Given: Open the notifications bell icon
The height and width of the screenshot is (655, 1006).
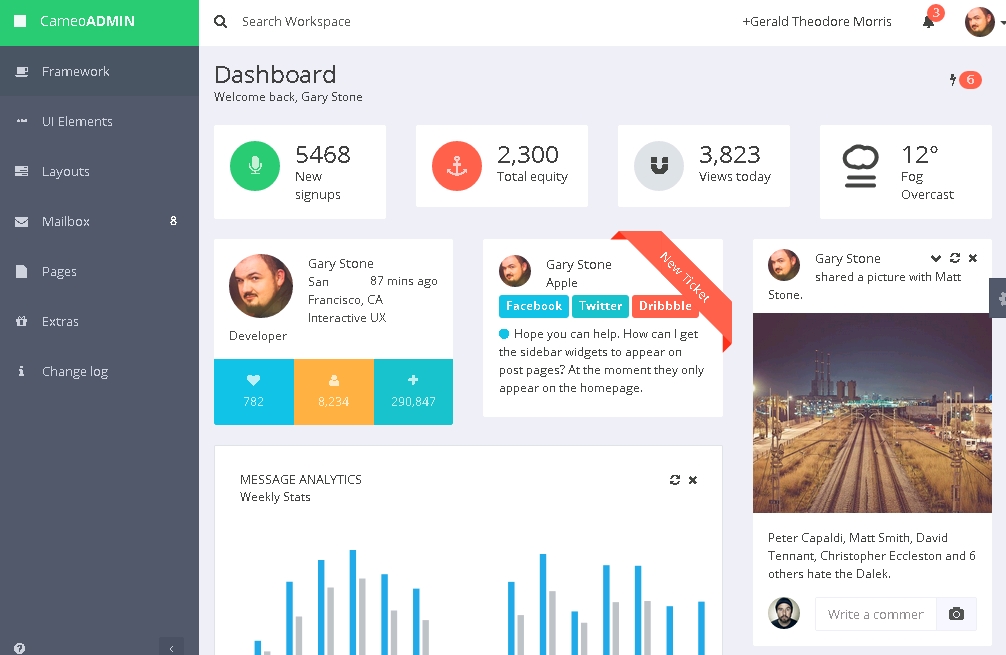Looking at the screenshot, I should [x=928, y=22].
